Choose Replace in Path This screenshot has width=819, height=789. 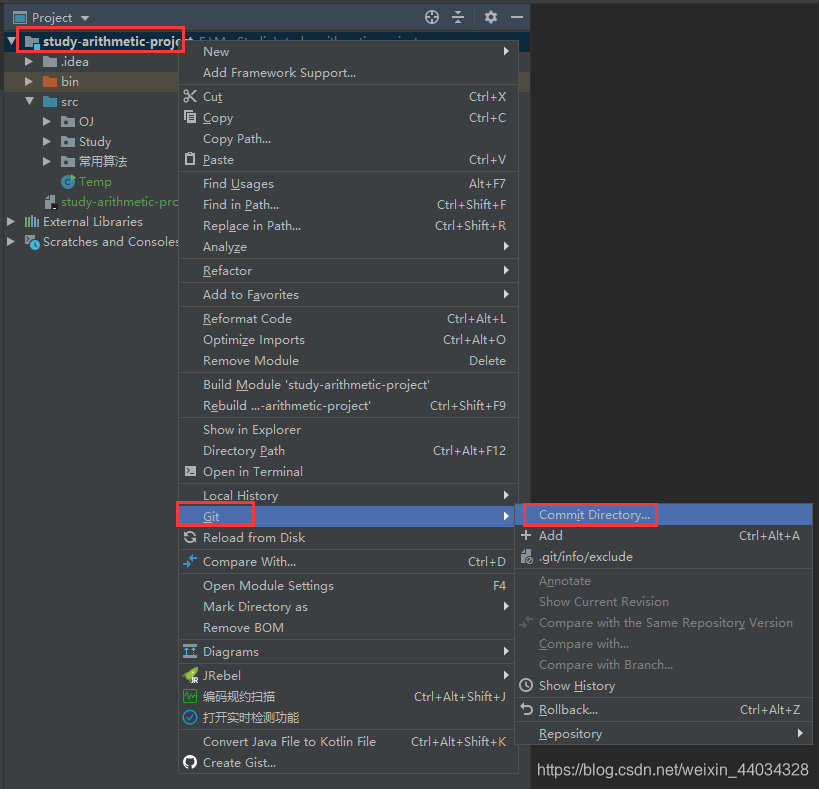pyautogui.click(x=348, y=225)
